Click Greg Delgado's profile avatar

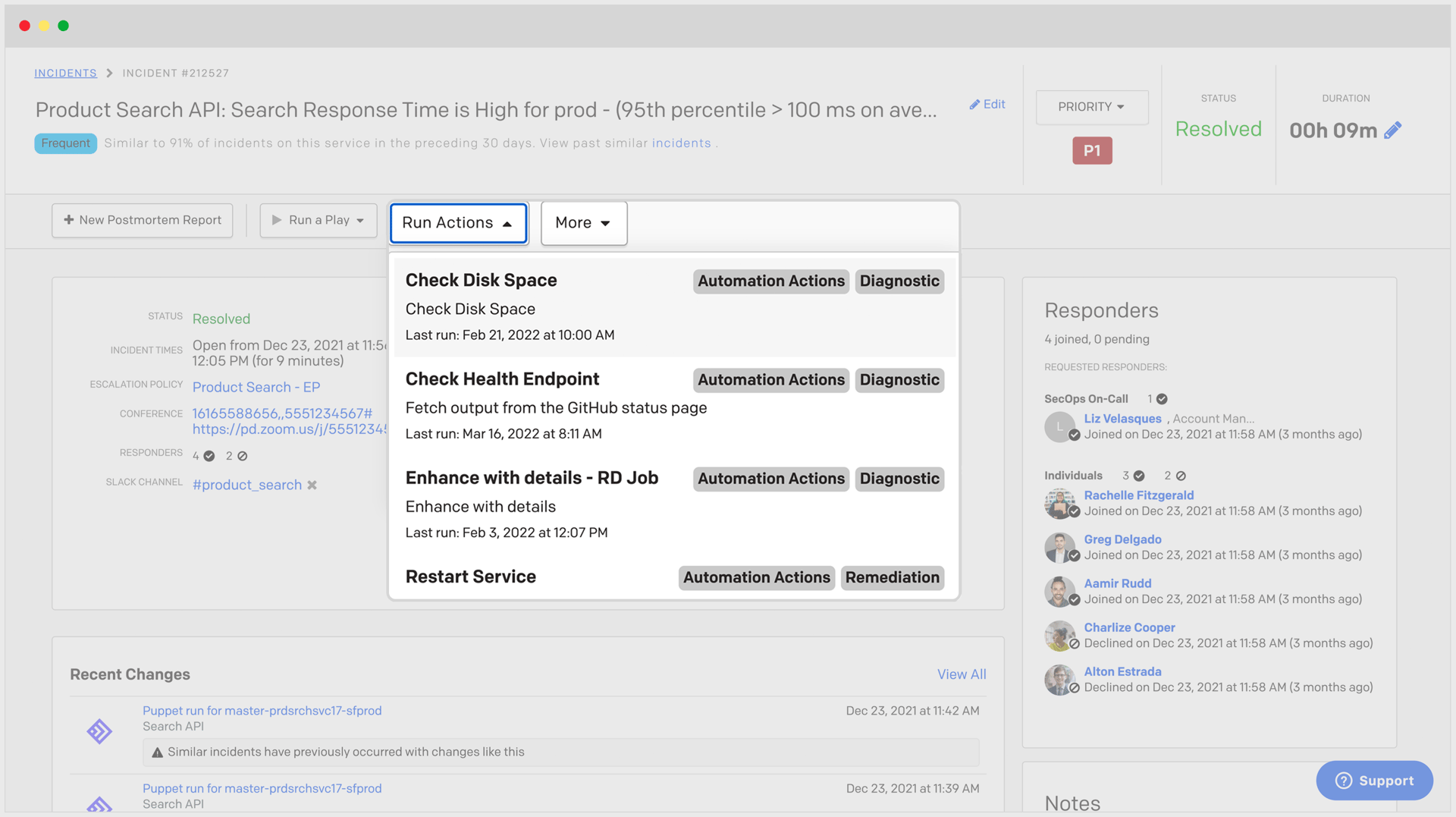[x=1059, y=547]
